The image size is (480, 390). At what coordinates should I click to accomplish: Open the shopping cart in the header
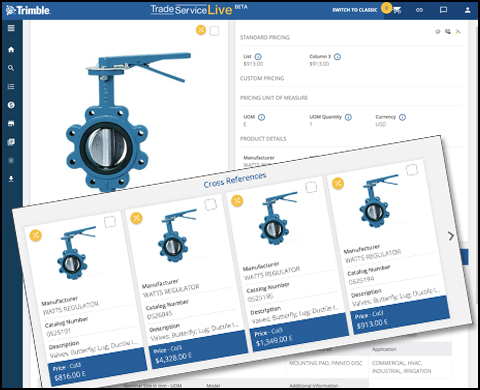click(397, 10)
